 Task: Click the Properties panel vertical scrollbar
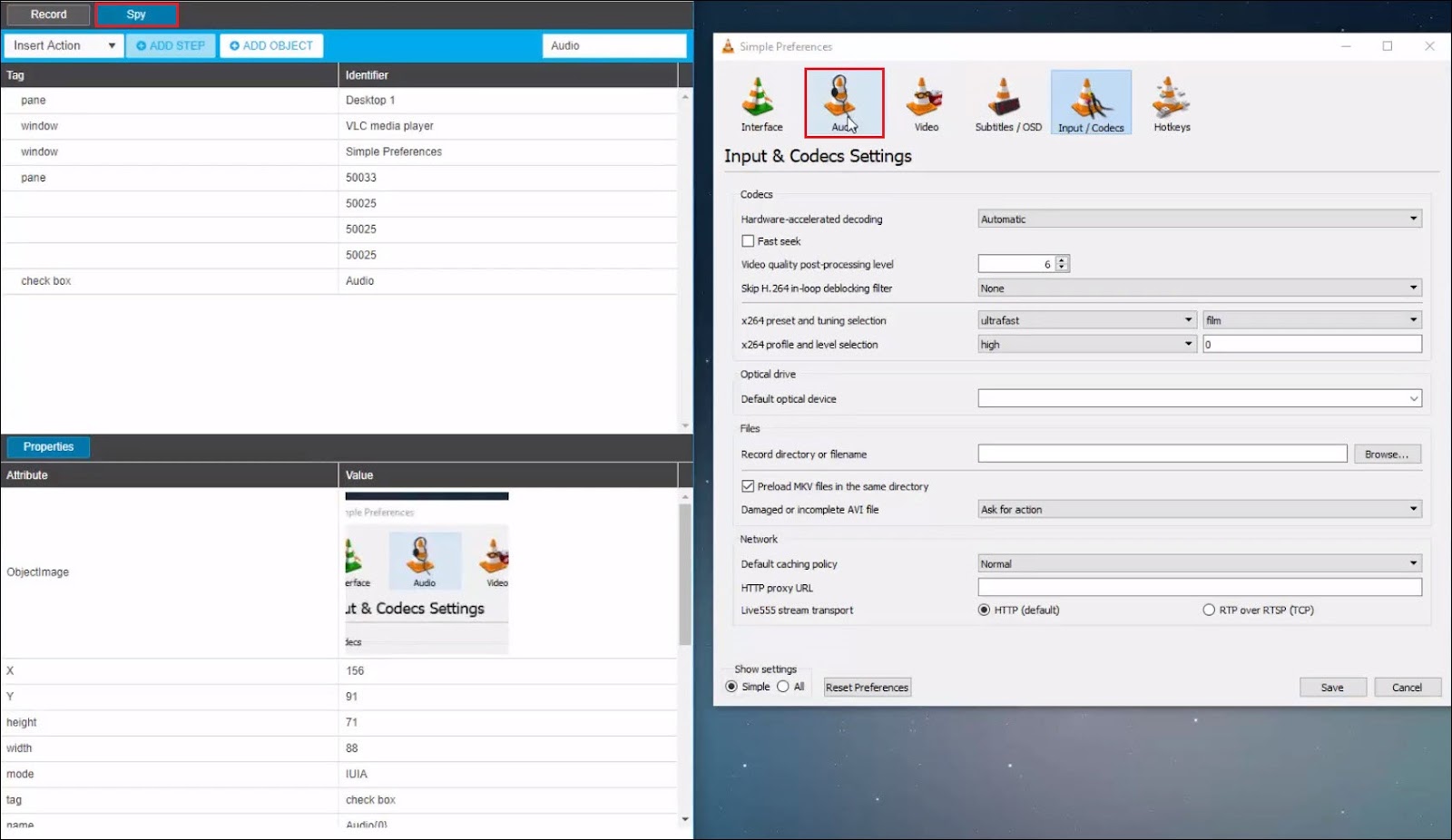pos(685,575)
